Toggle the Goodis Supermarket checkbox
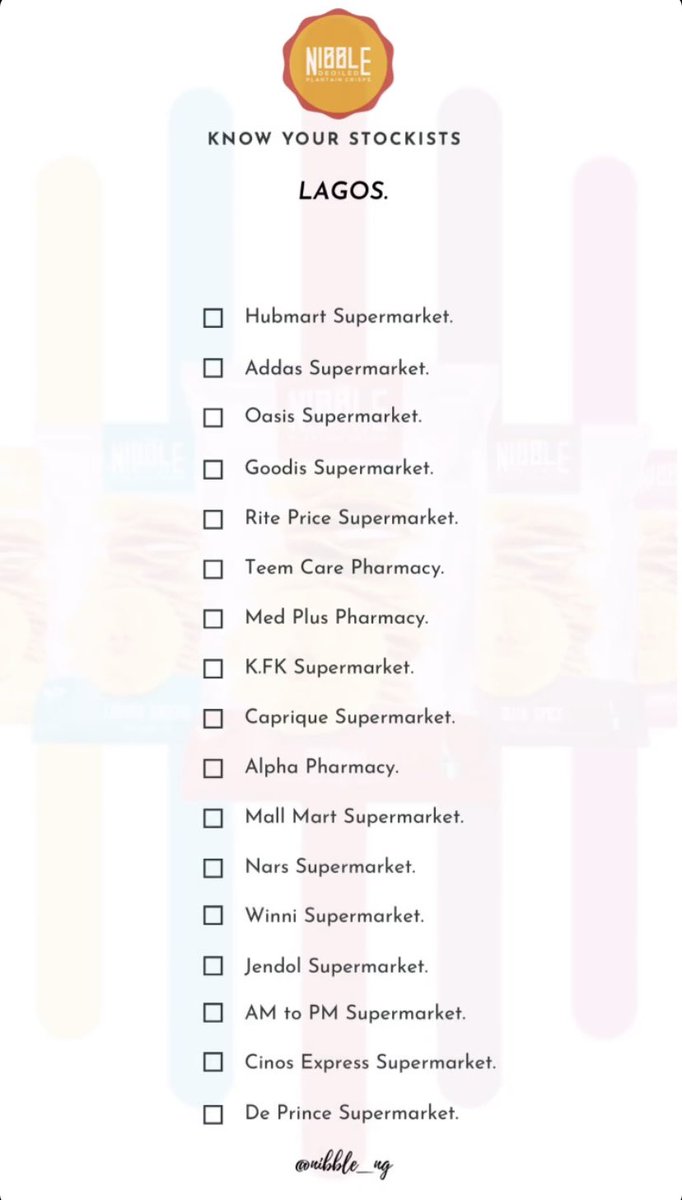 point(213,469)
